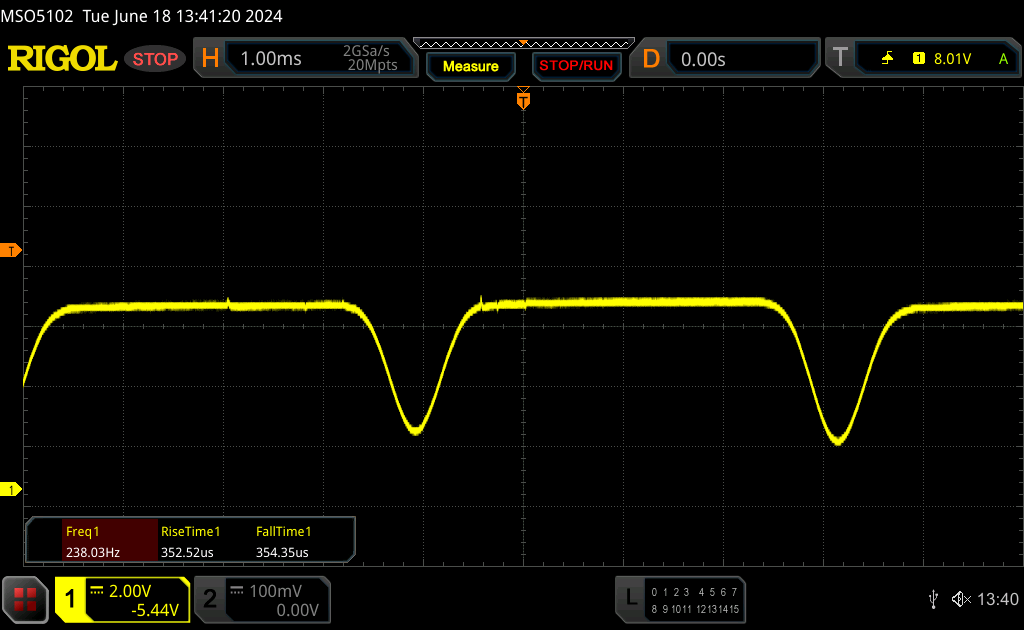Click the rising edge trigger icon
The height and width of the screenshot is (630, 1024).
[888, 59]
